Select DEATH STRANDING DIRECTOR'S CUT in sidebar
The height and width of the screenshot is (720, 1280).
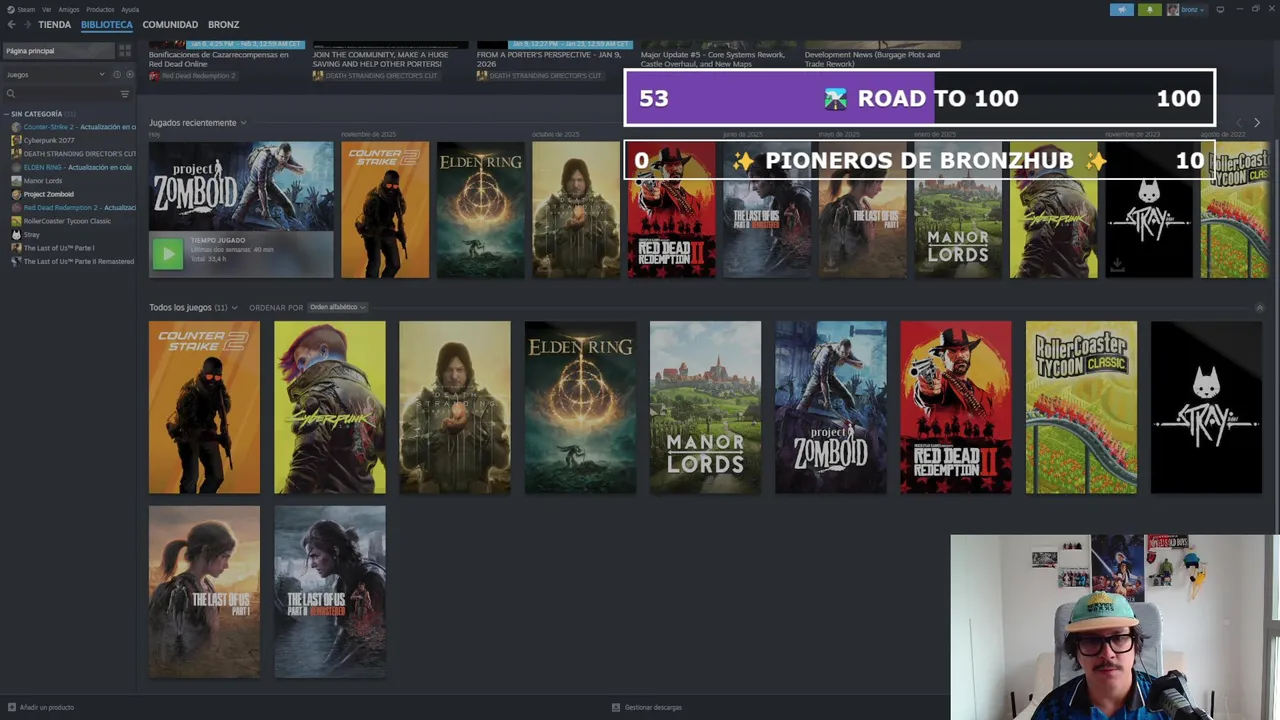point(73,154)
